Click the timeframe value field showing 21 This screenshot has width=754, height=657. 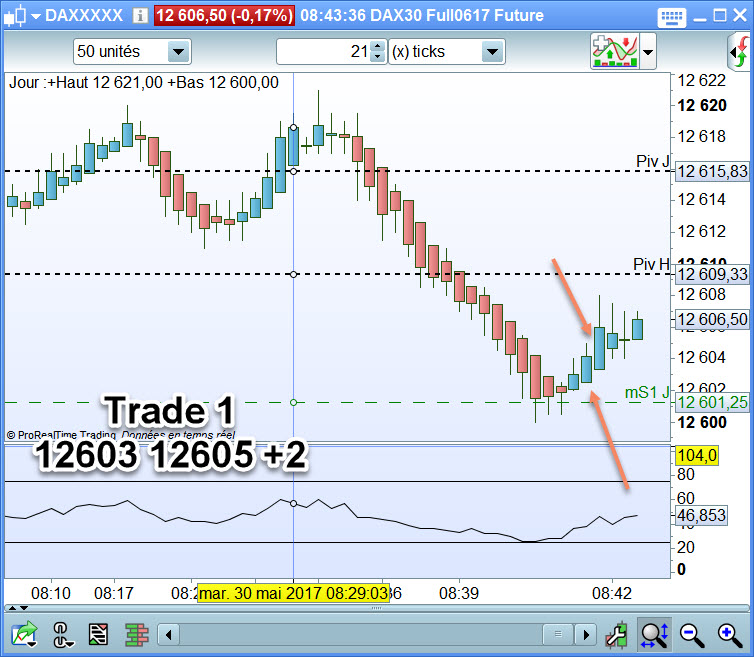click(x=323, y=51)
